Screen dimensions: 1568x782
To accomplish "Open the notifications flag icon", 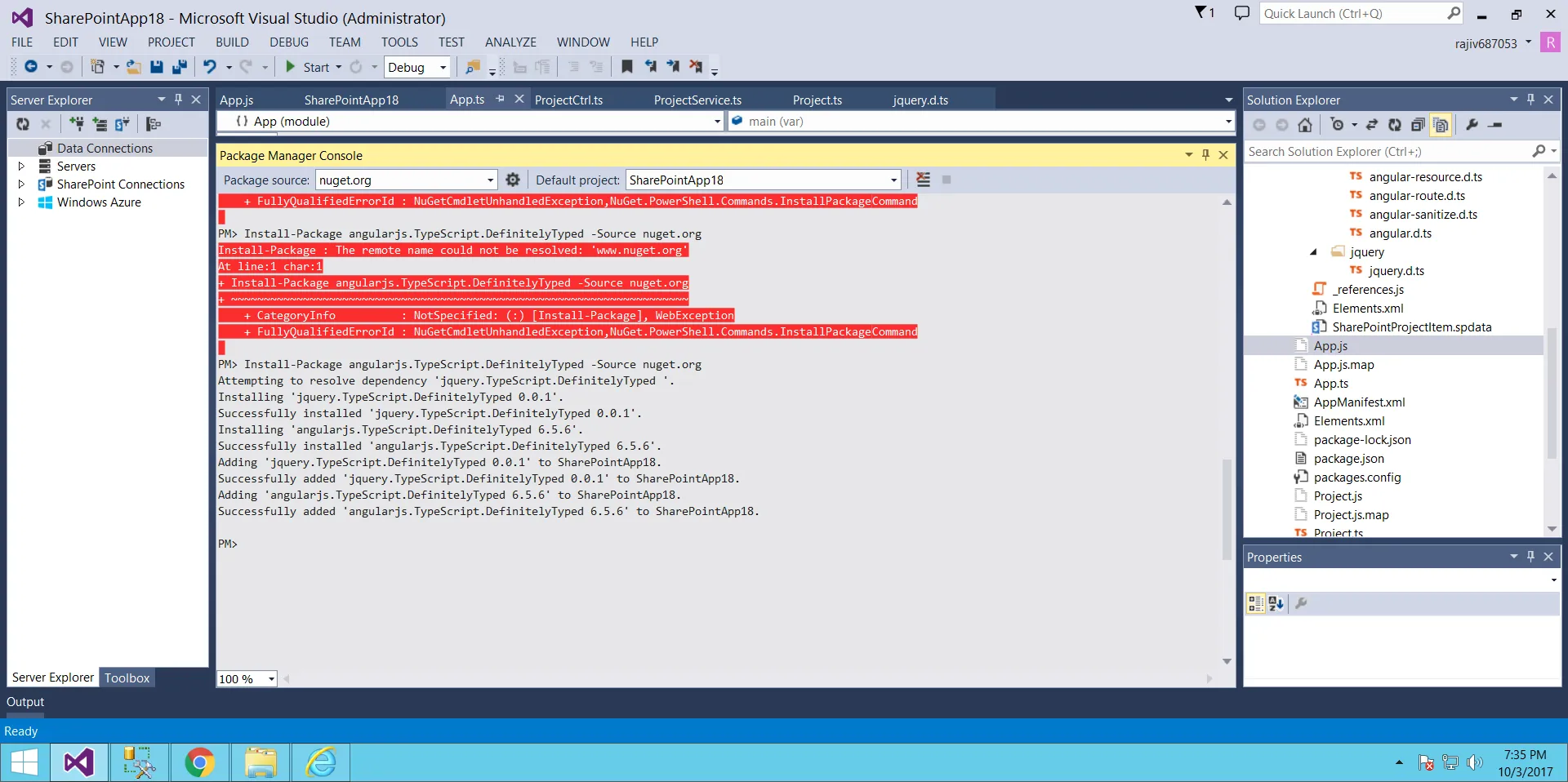I will [x=1205, y=13].
